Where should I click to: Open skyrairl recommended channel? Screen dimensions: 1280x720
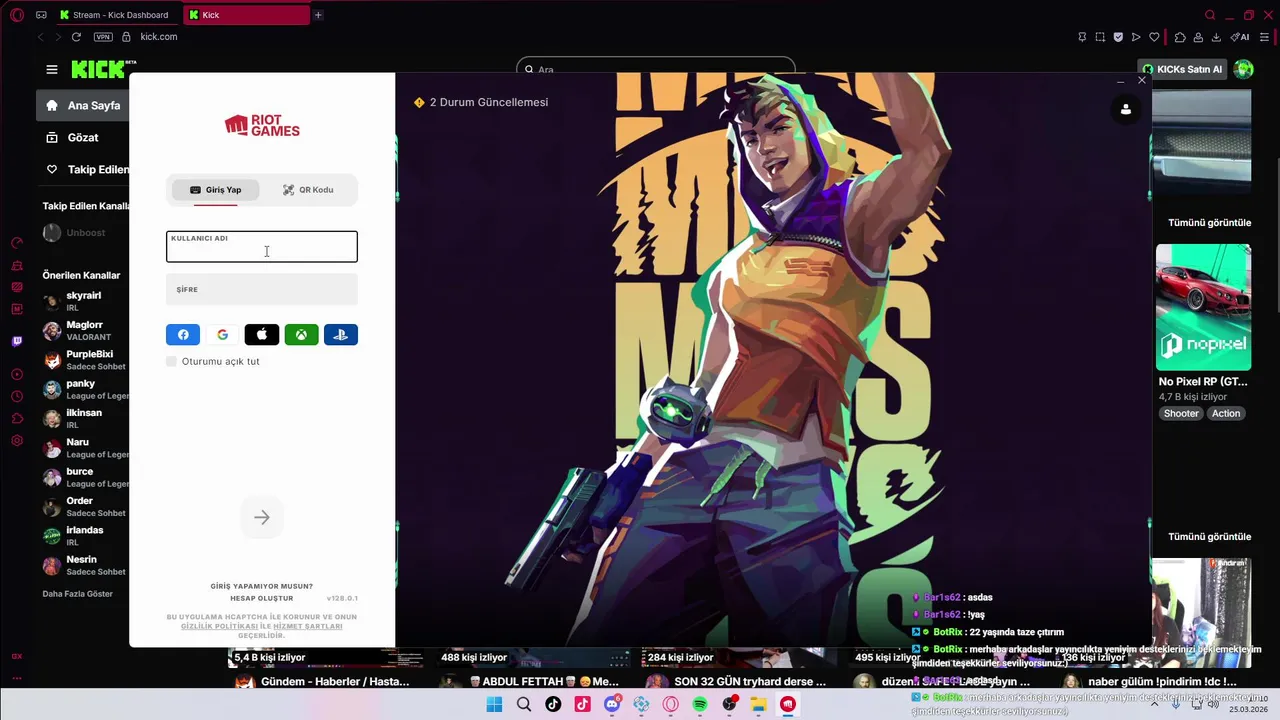tap(85, 301)
